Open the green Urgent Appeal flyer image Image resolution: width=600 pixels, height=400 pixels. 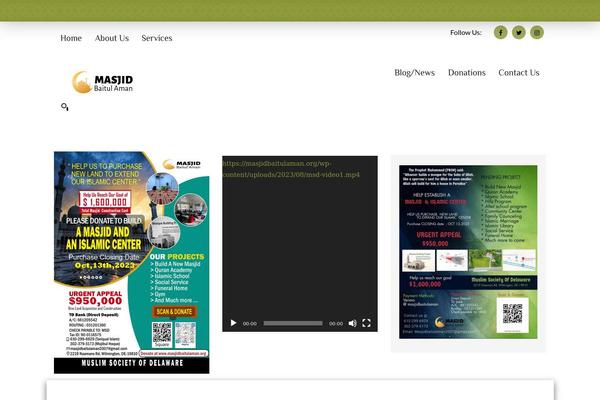pyautogui.click(x=468, y=252)
